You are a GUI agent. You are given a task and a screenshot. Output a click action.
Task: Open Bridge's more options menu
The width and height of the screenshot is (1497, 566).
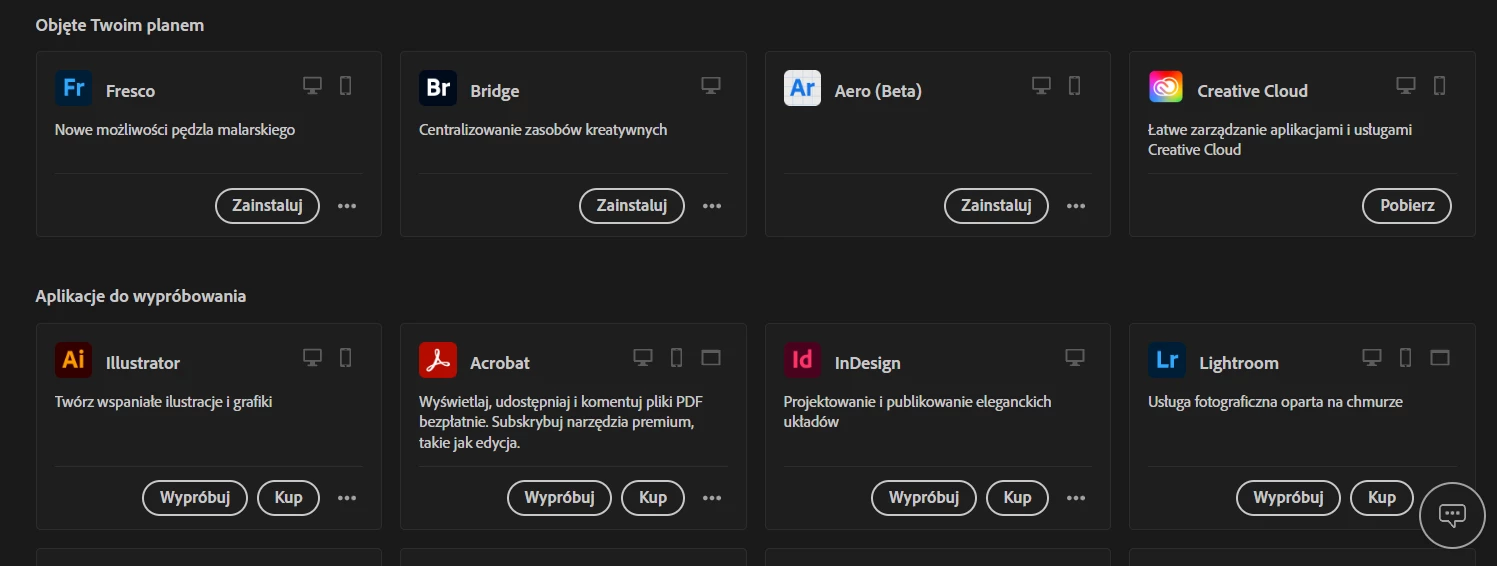(x=712, y=206)
